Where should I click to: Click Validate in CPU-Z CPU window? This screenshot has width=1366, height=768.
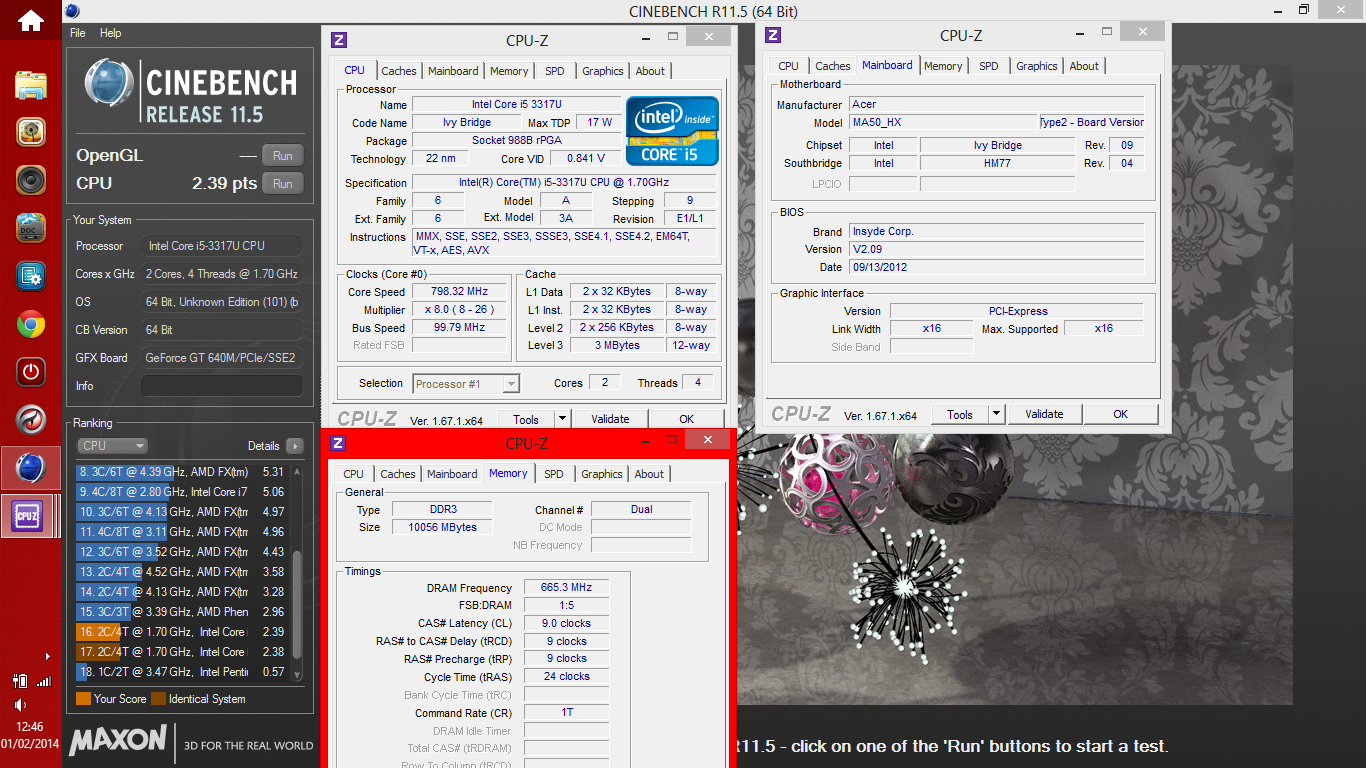coord(610,420)
